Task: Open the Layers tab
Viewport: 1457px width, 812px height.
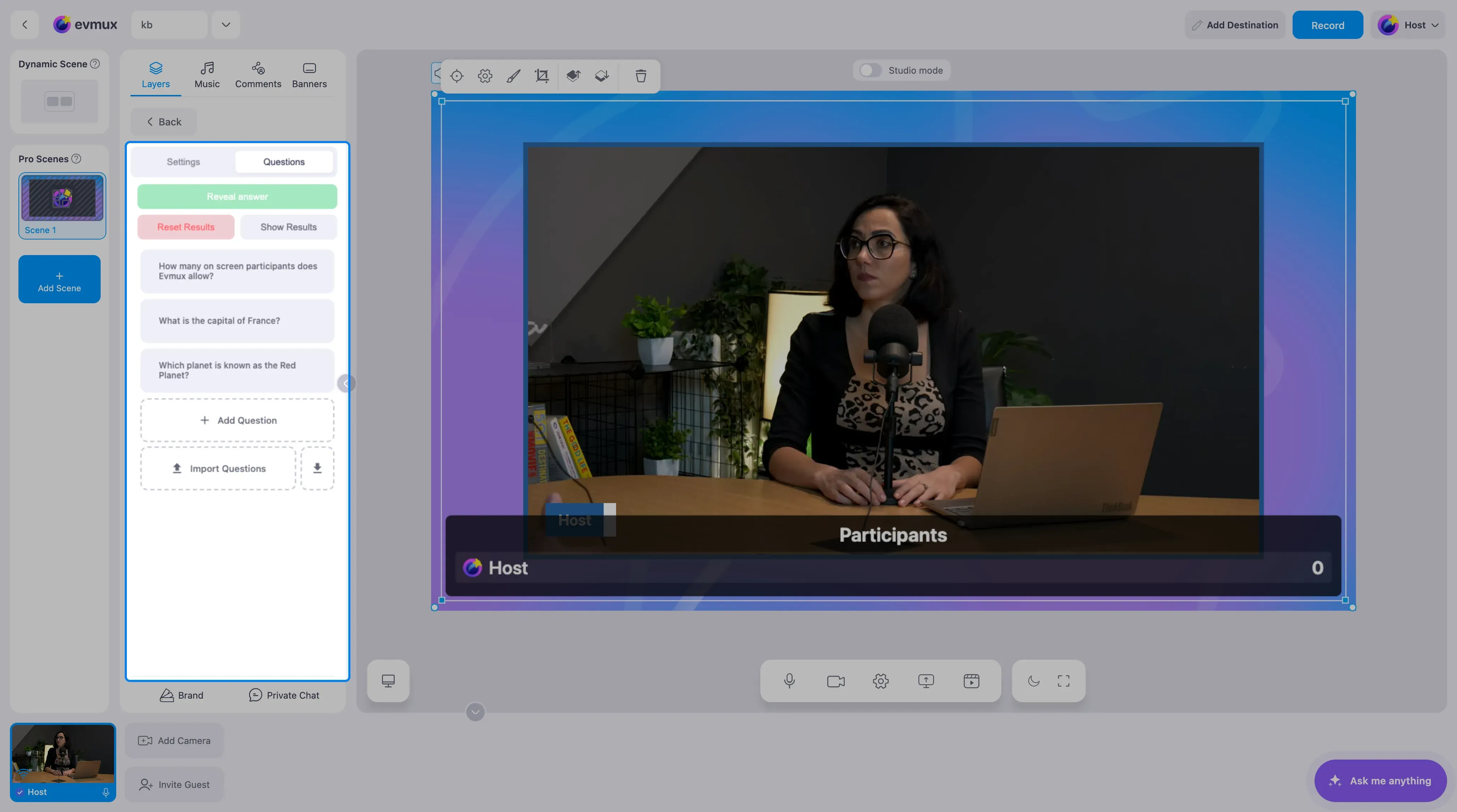Action: coord(156,75)
